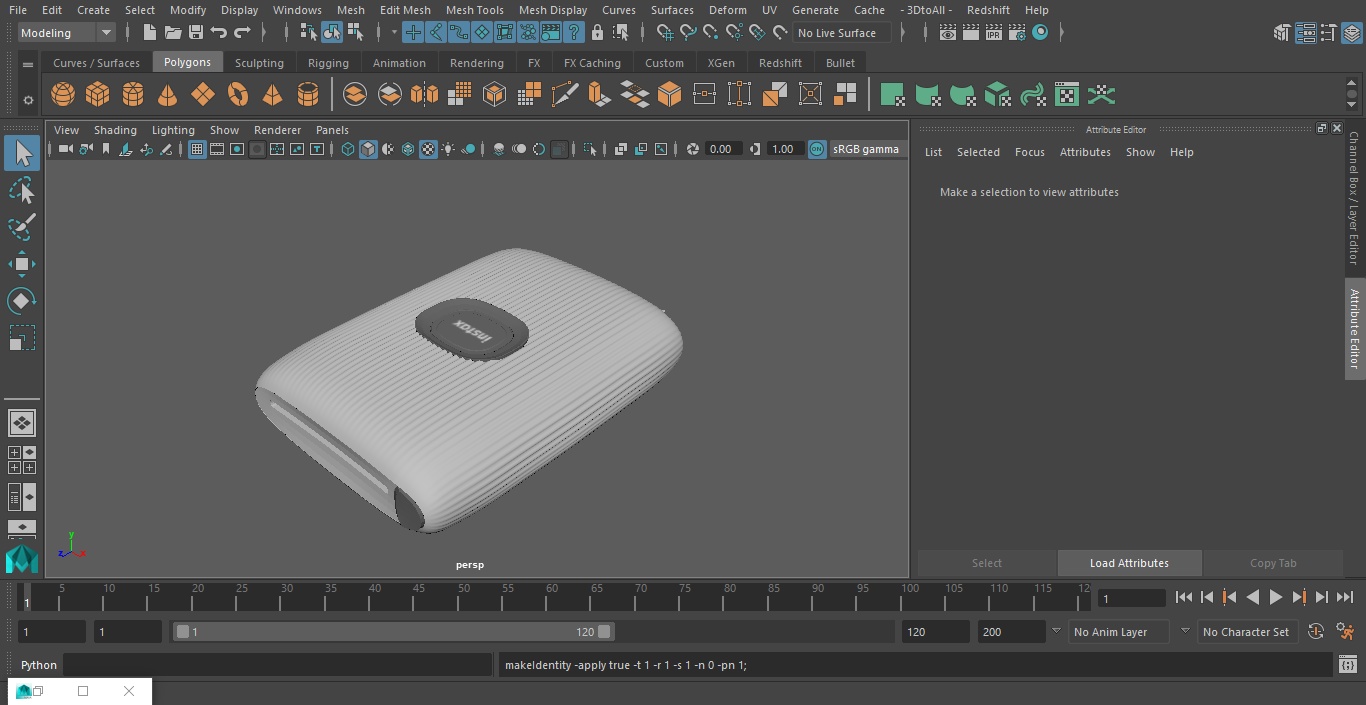The image size is (1366, 705).
Task: Undo the last action
Action: (219, 33)
